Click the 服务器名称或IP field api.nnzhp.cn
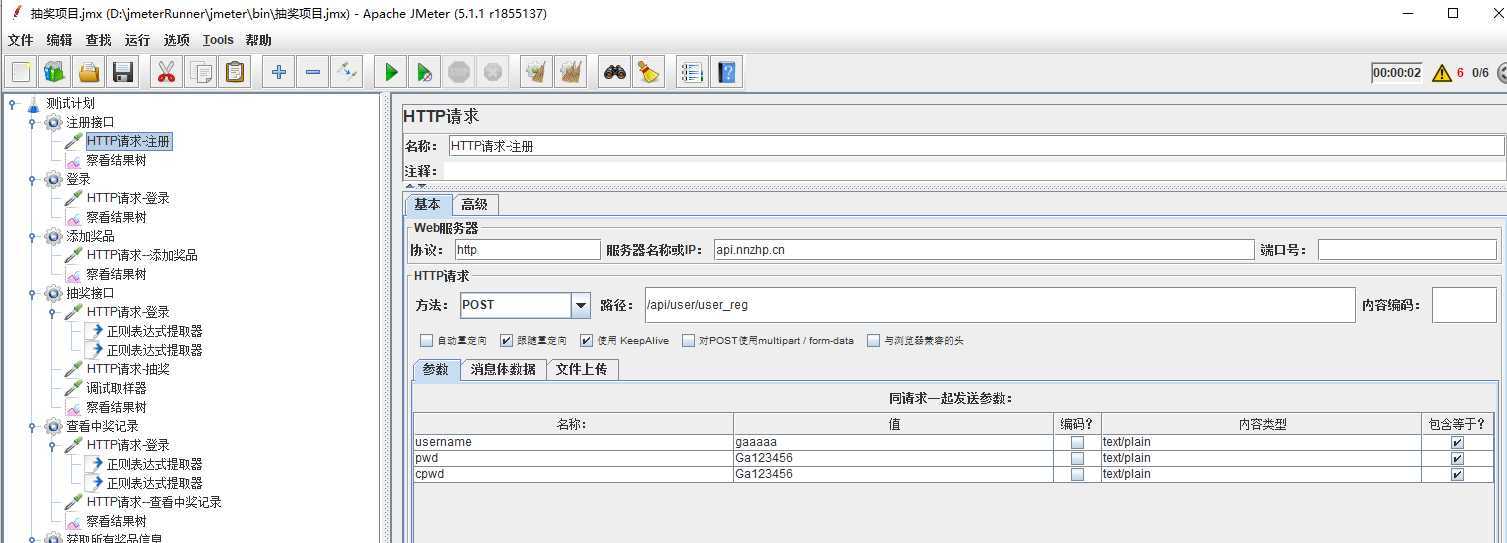This screenshot has height=543, width=1507. click(x=983, y=250)
